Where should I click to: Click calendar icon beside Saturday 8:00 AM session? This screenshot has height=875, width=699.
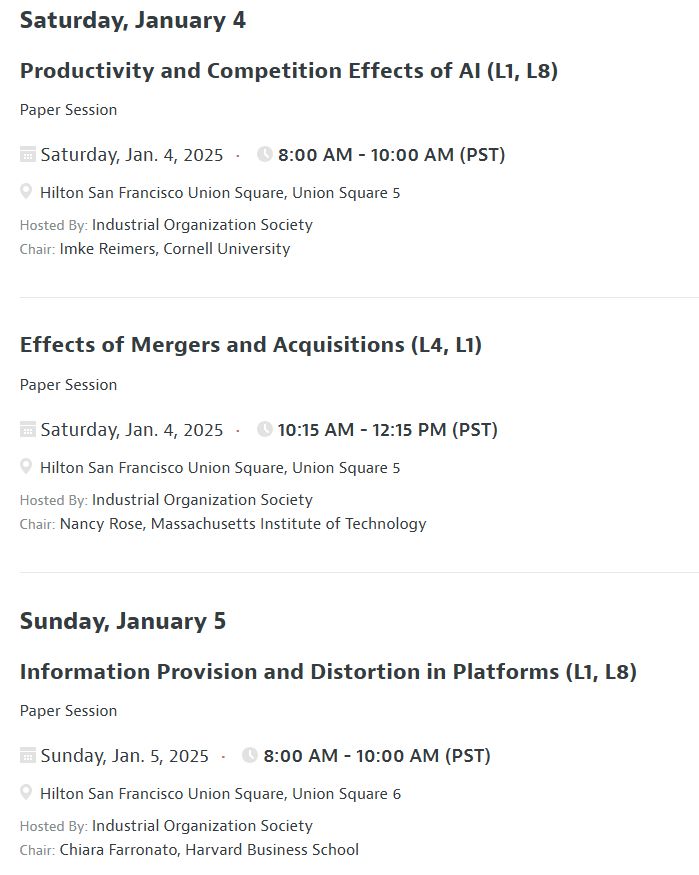pos(27,154)
